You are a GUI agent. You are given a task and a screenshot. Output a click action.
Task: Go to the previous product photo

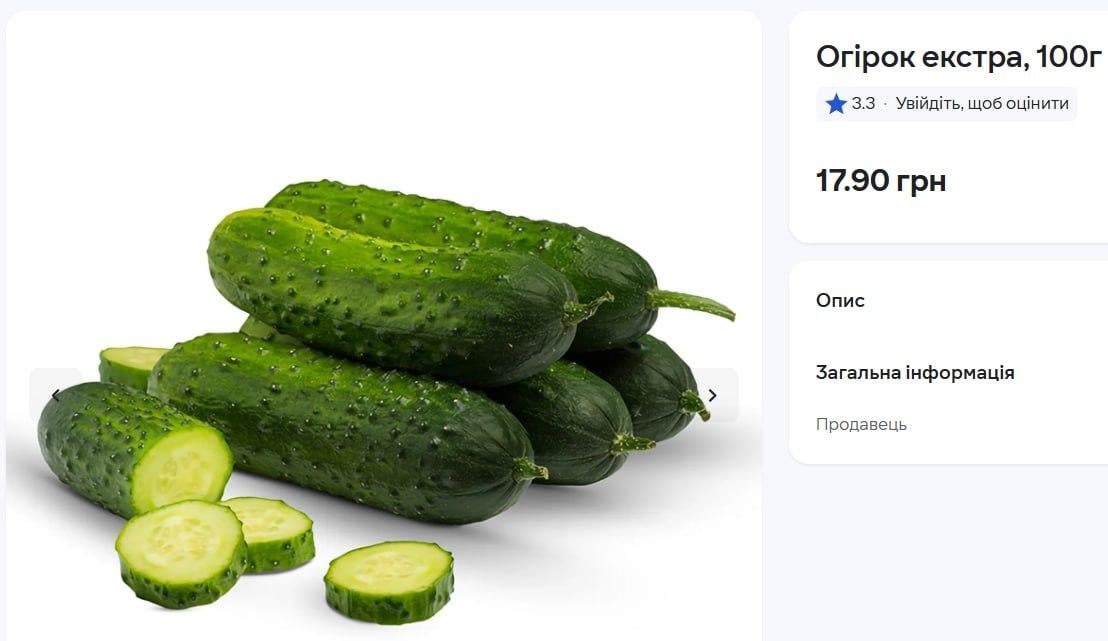(x=55, y=395)
